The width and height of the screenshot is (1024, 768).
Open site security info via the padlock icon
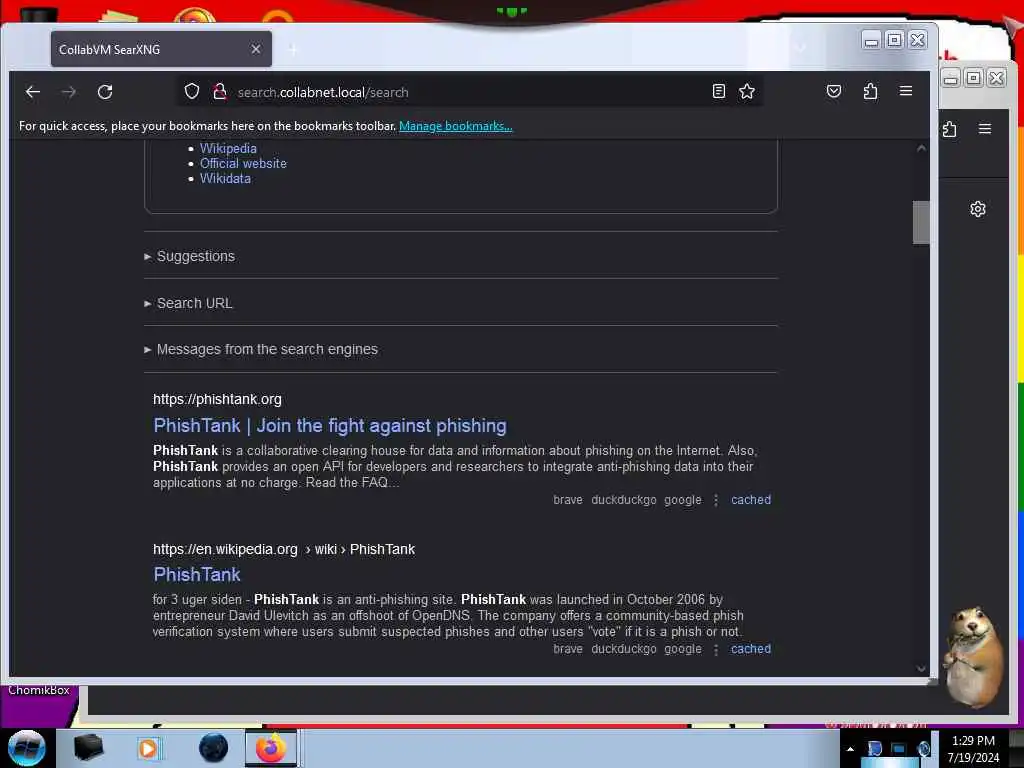(220, 91)
